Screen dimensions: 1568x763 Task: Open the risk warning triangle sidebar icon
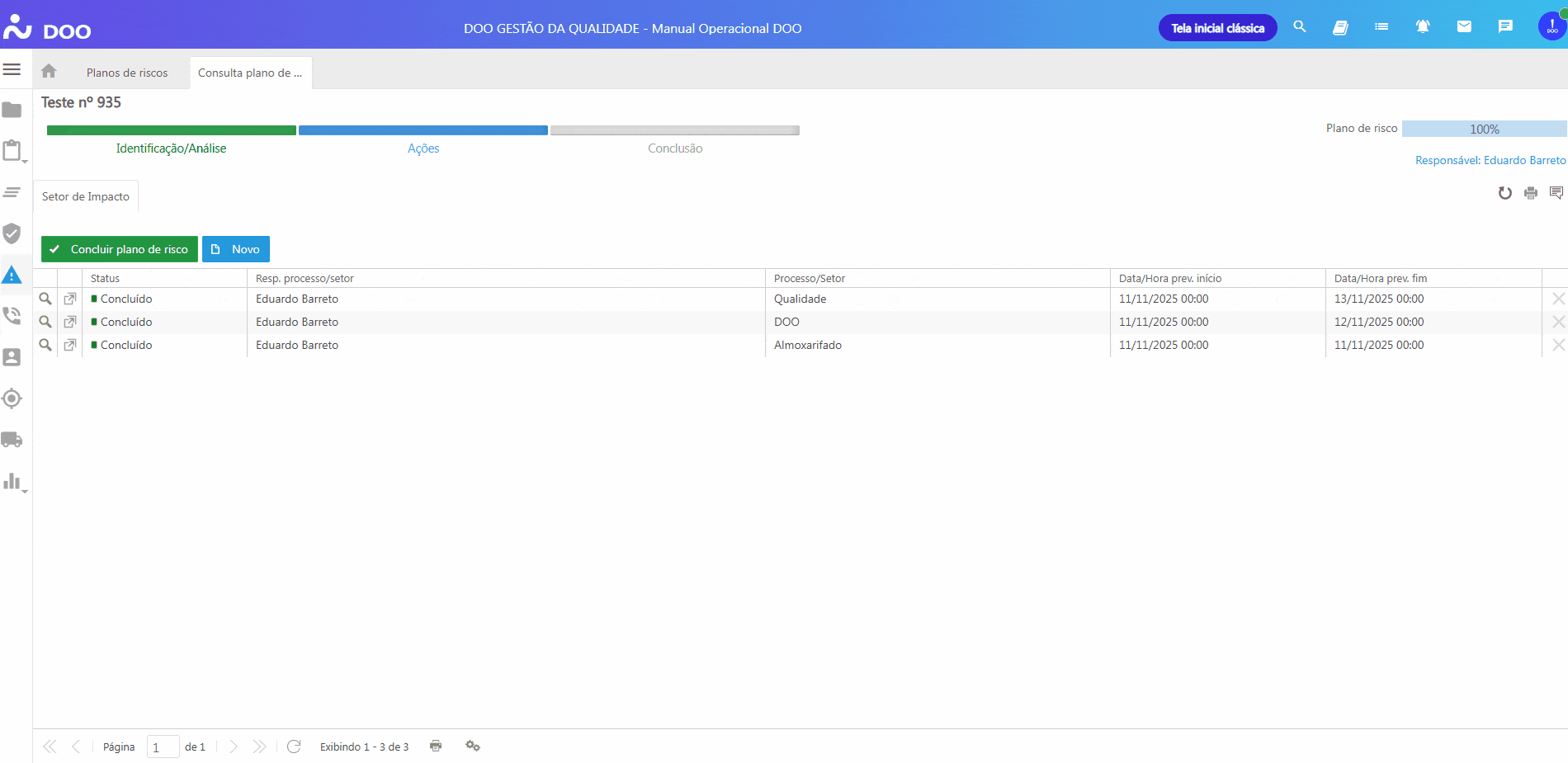pyautogui.click(x=12, y=276)
